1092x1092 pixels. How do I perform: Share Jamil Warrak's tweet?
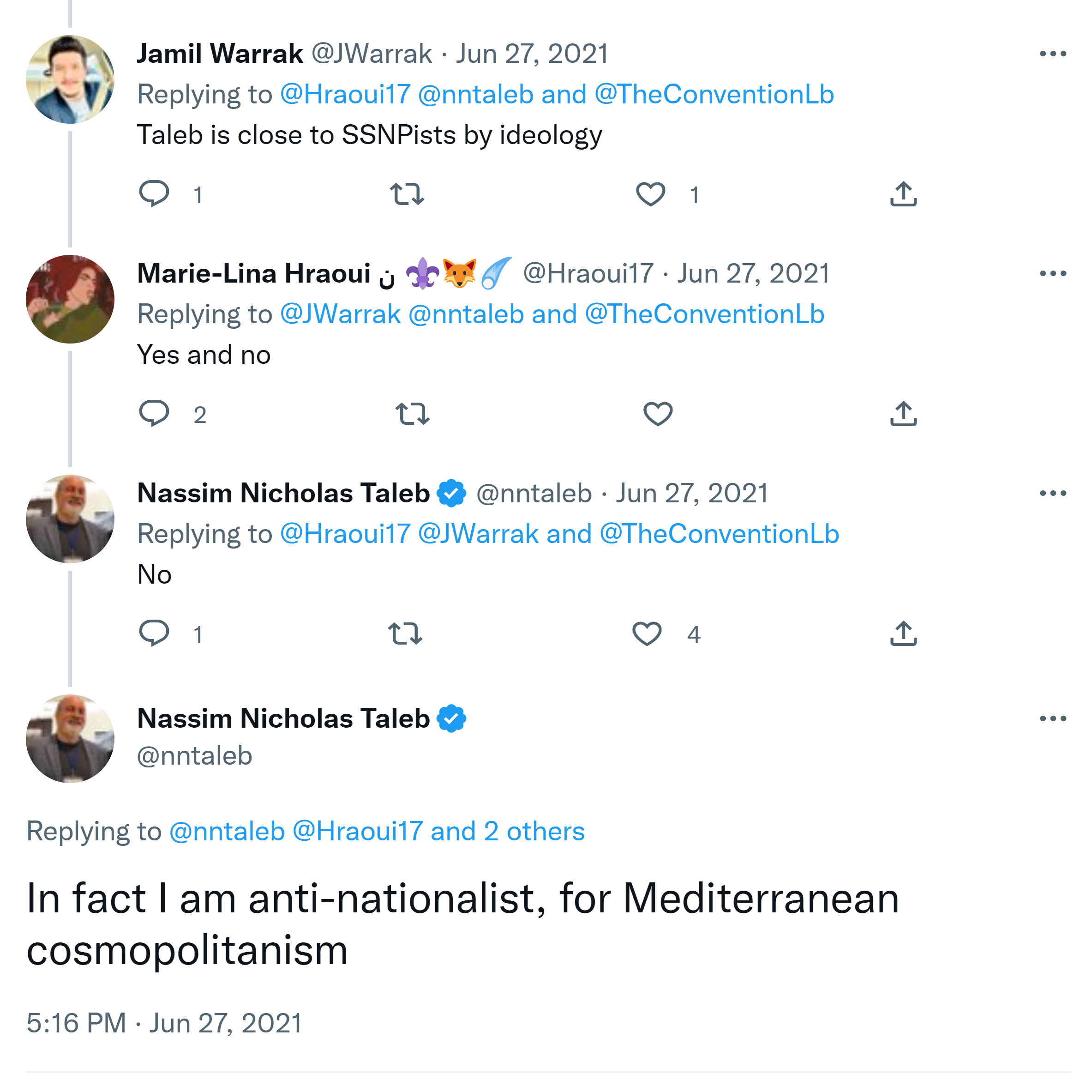click(903, 194)
